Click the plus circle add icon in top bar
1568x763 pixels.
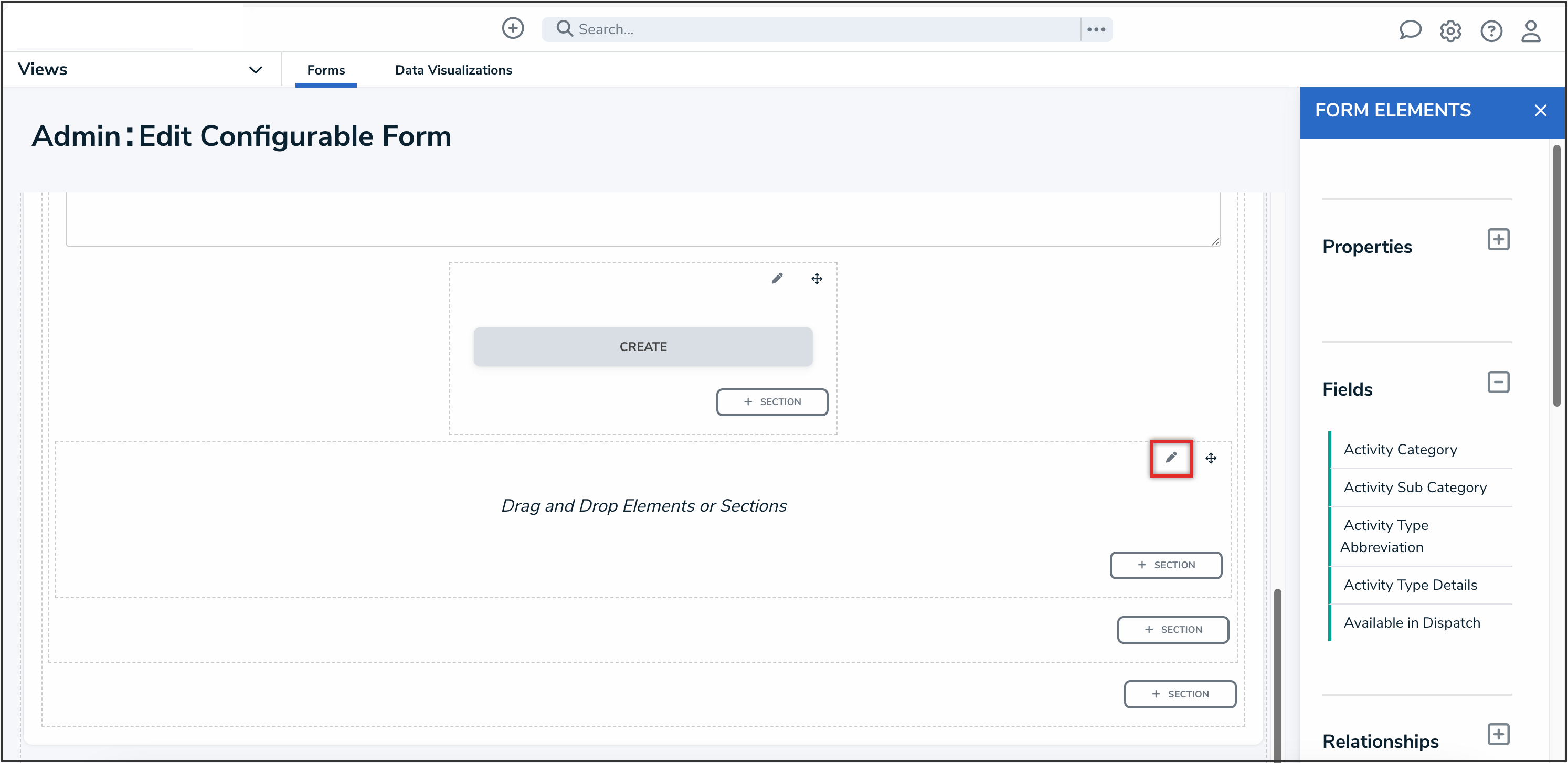(x=513, y=28)
